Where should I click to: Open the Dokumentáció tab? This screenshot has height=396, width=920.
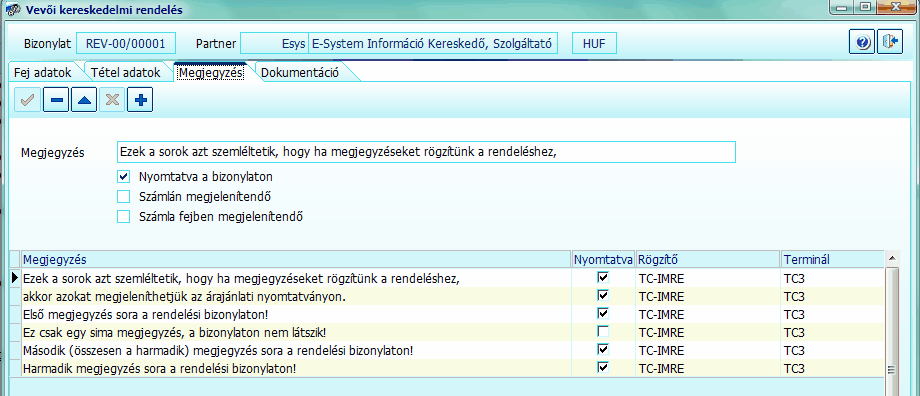300,73
